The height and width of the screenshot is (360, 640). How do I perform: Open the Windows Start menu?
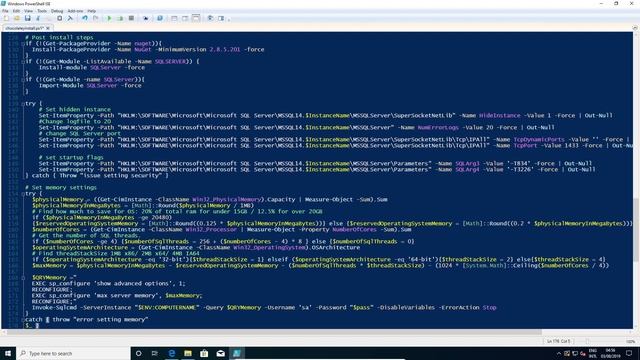8,353
